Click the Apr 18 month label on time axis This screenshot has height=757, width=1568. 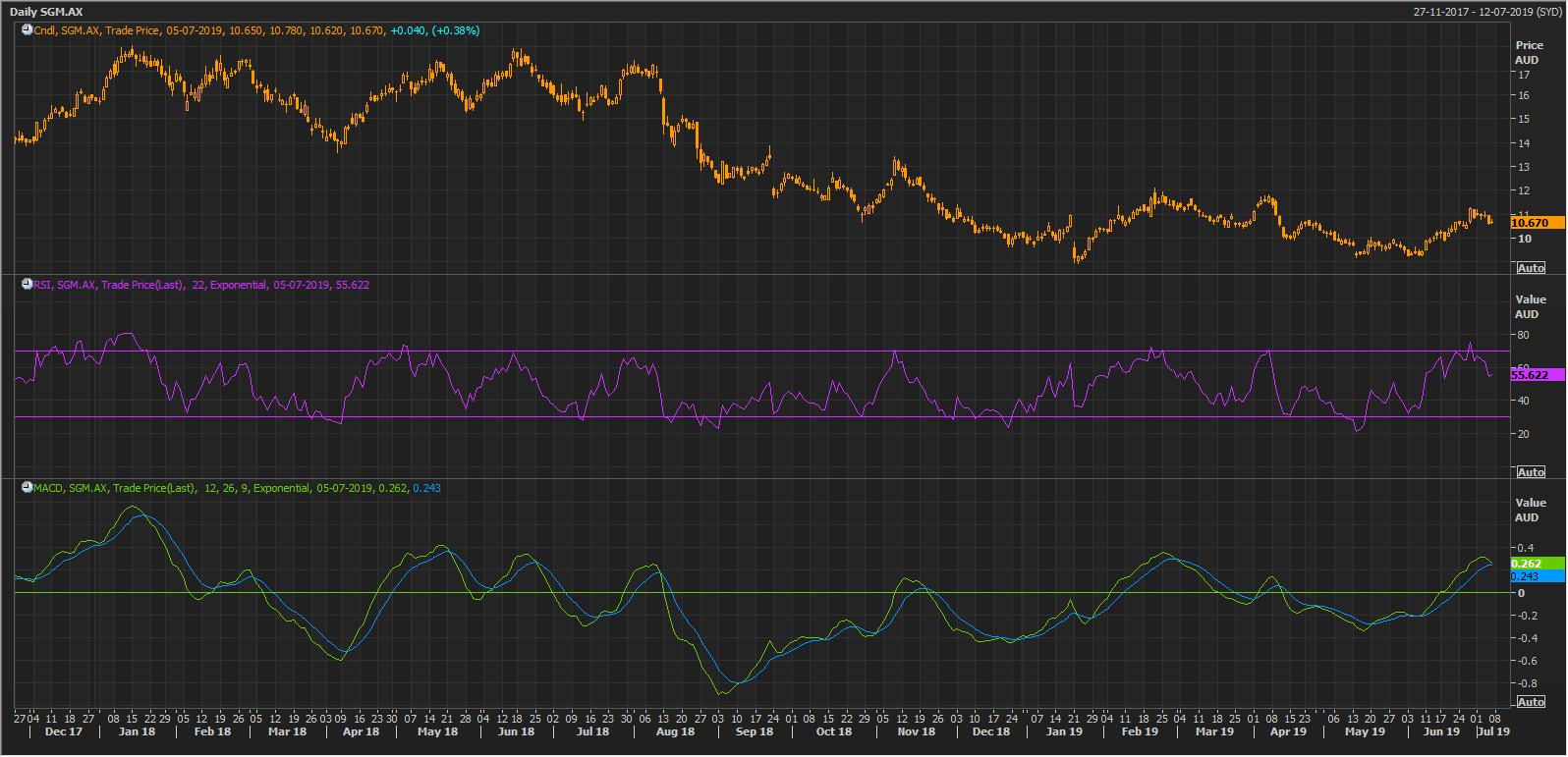point(361,731)
